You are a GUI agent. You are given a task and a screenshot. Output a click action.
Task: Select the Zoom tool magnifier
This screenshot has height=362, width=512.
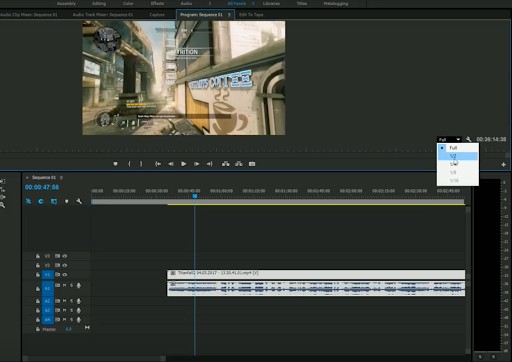[2, 206]
